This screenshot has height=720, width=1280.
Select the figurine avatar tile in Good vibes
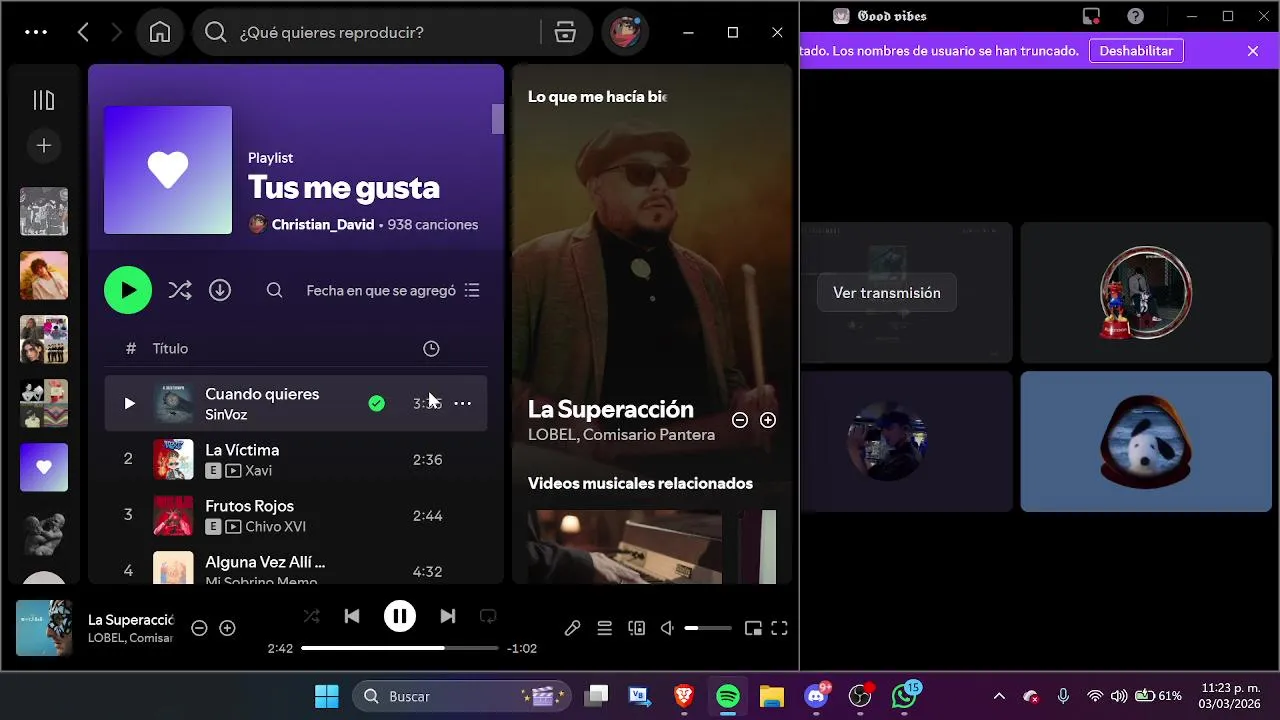pyautogui.click(x=1146, y=292)
